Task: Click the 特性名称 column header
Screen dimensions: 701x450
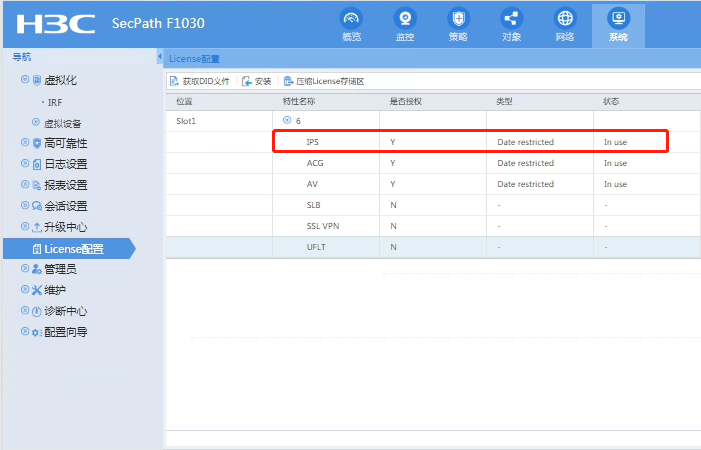Action: tap(299, 101)
